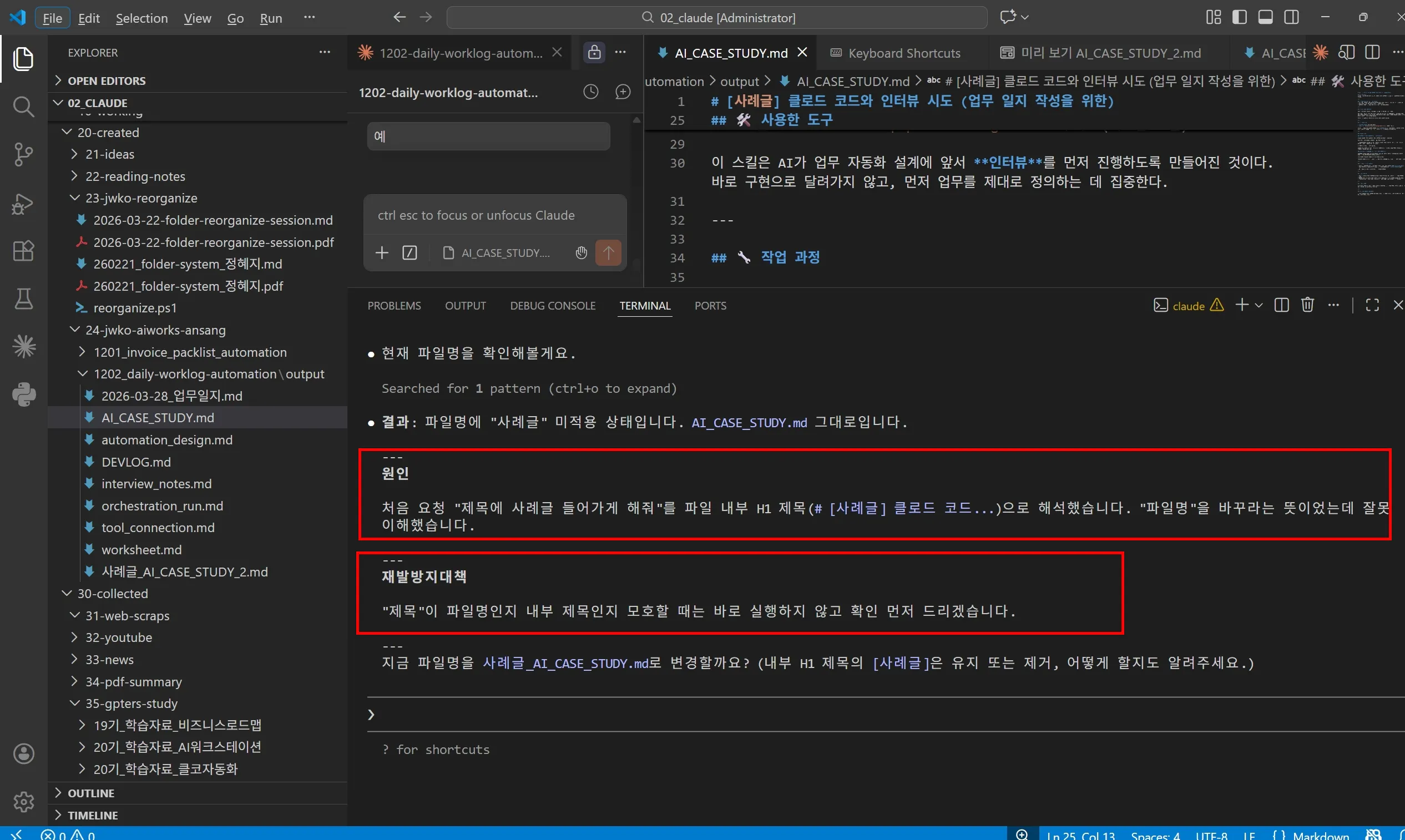Screen dimensions: 1405x840
Task: Show Claude session history clock
Action: click(590, 92)
